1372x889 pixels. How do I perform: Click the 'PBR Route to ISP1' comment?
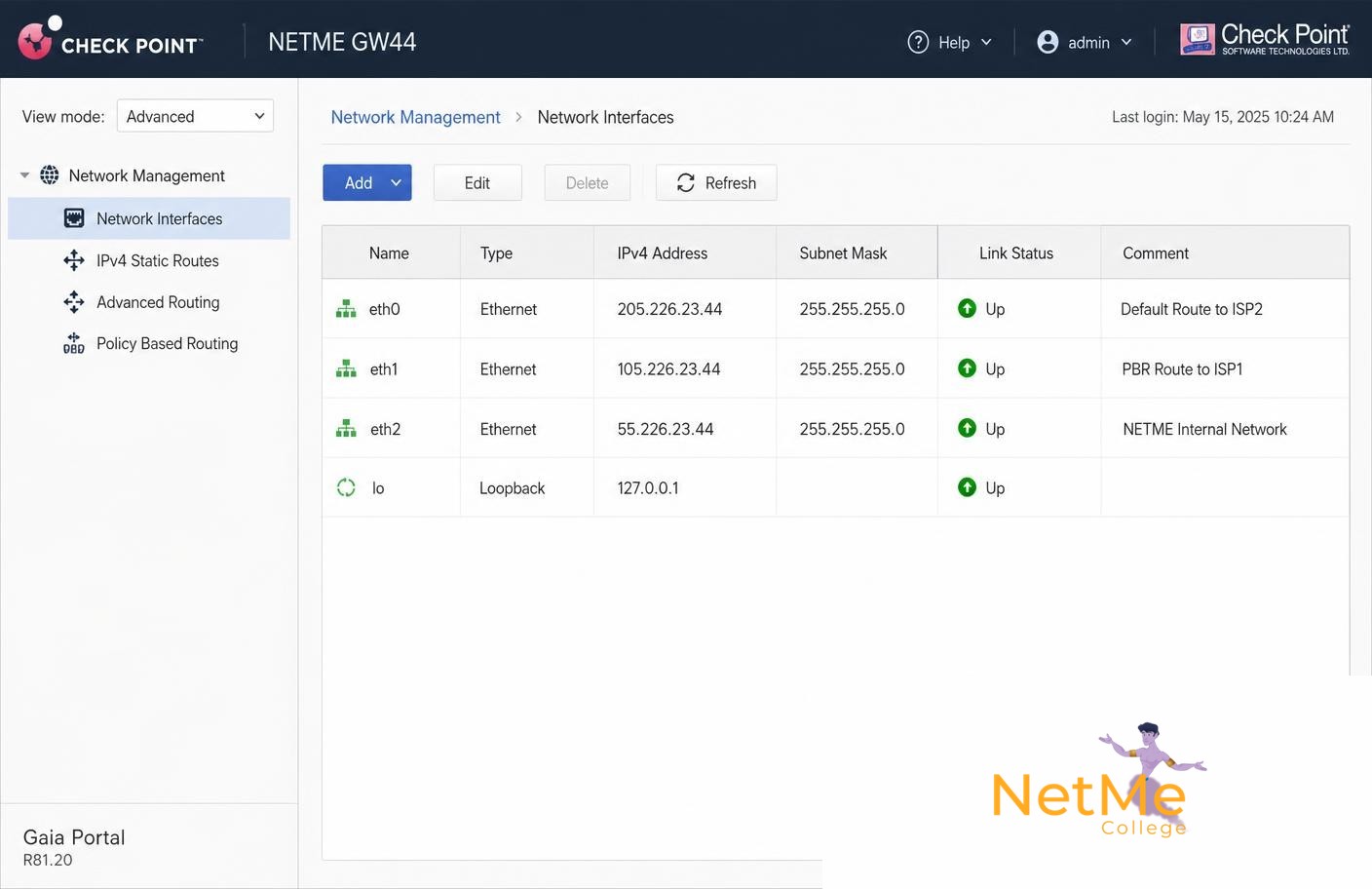click(1182, 369)
